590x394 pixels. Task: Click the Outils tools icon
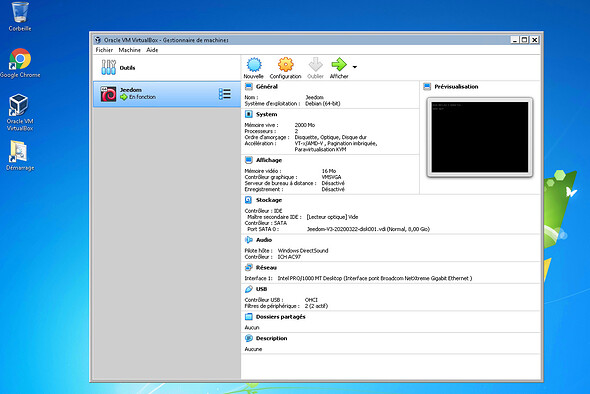[x=108, y=67]
